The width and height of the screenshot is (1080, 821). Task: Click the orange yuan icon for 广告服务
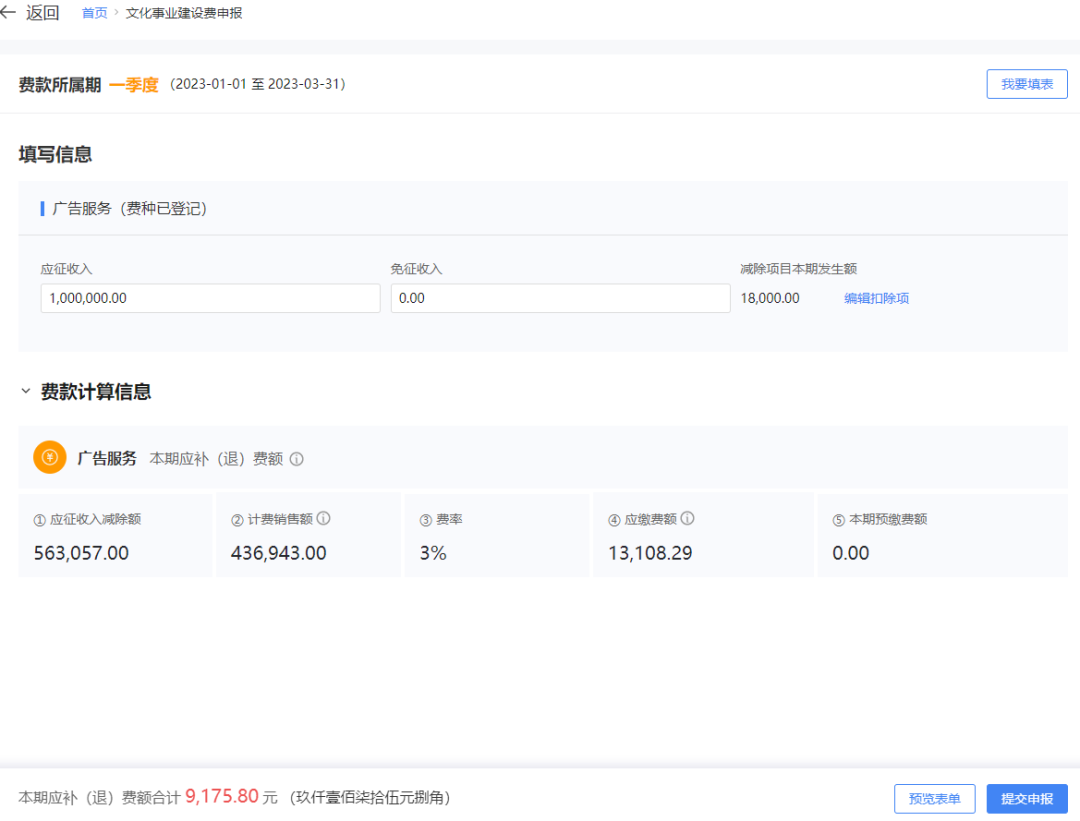click(x=50, y=457)
